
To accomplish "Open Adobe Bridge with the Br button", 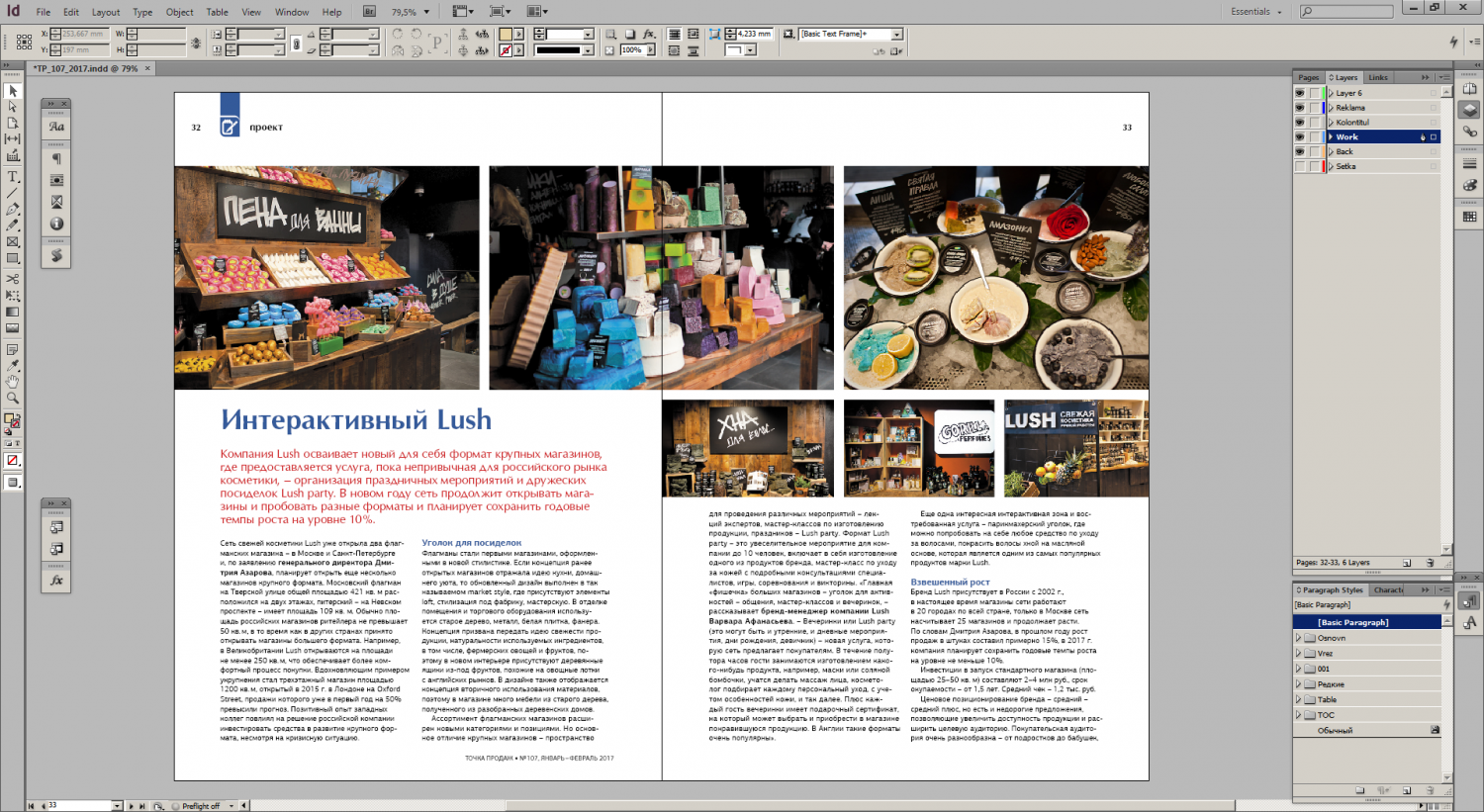I will tap(369, 12).
